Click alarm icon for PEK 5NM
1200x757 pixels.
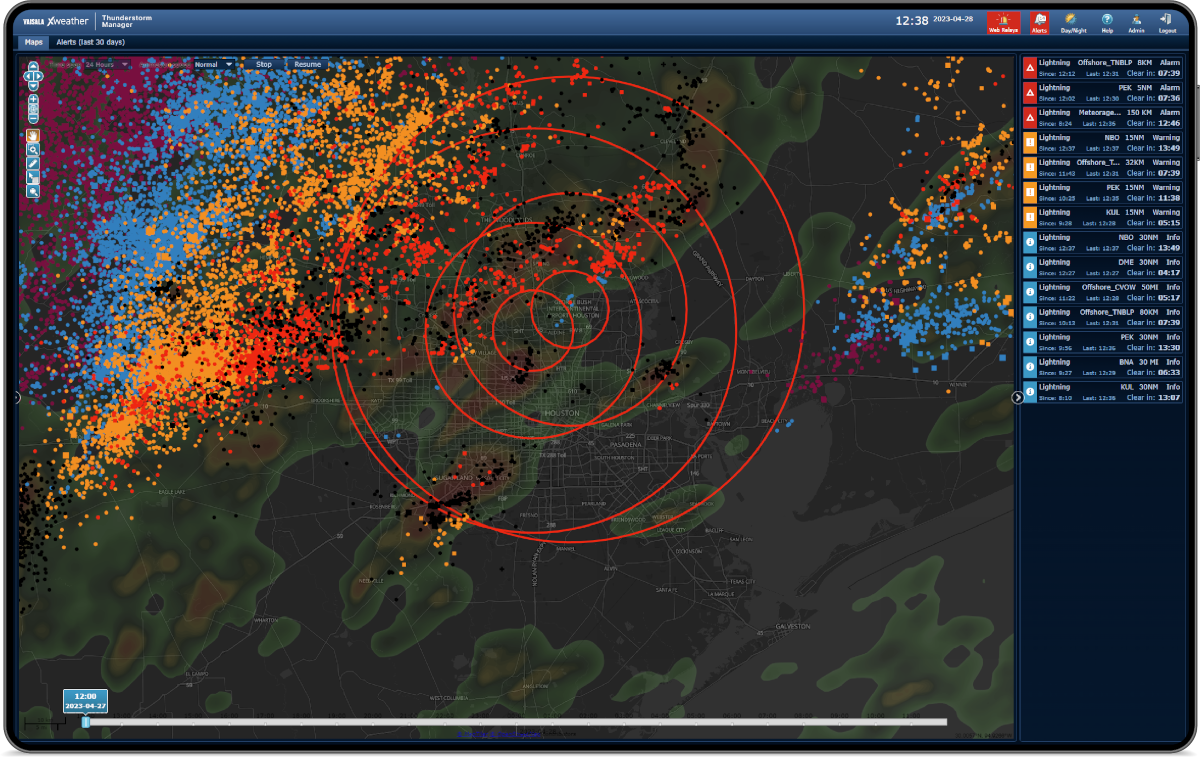(x=1029, y=93)
